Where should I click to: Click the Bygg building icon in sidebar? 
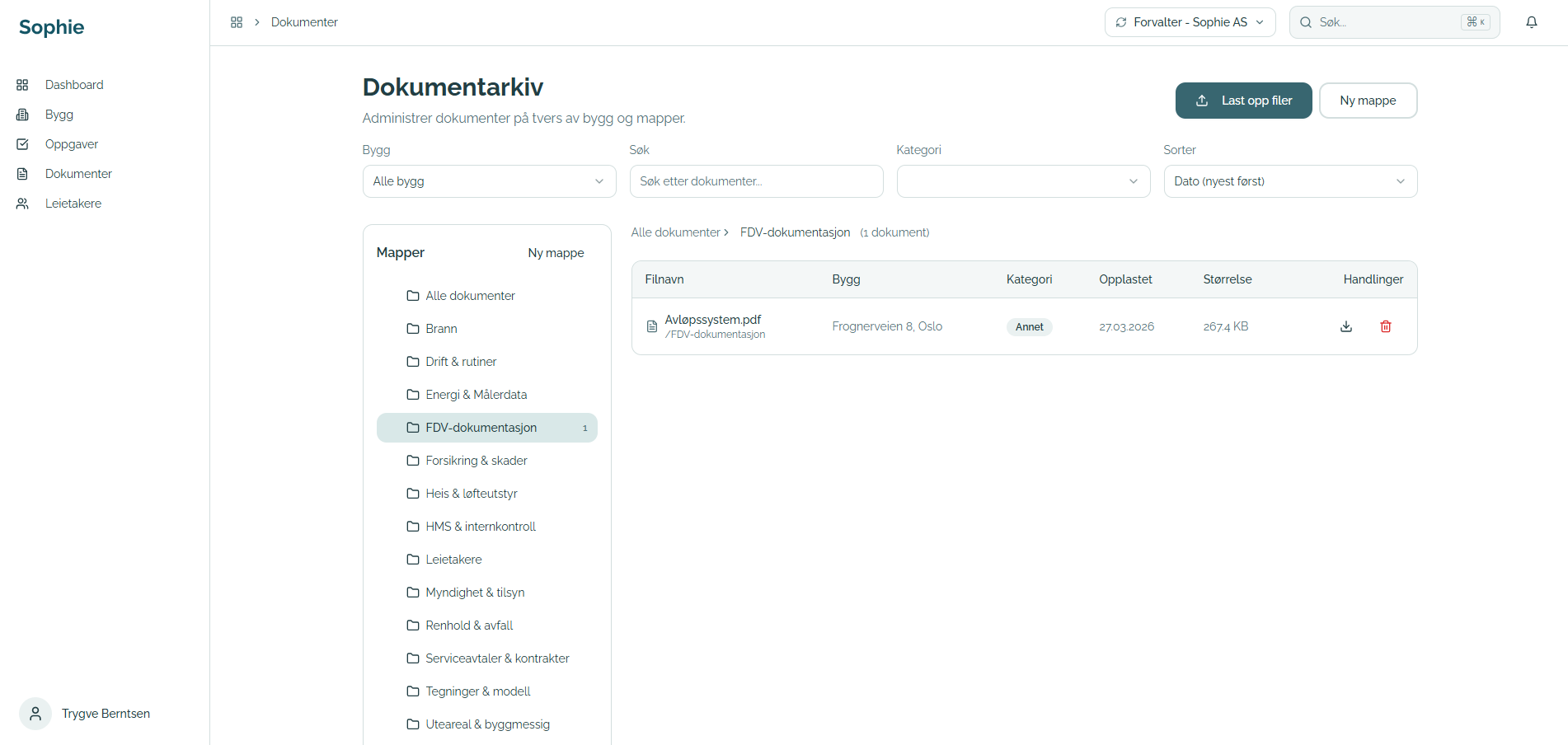pos(22,115)
